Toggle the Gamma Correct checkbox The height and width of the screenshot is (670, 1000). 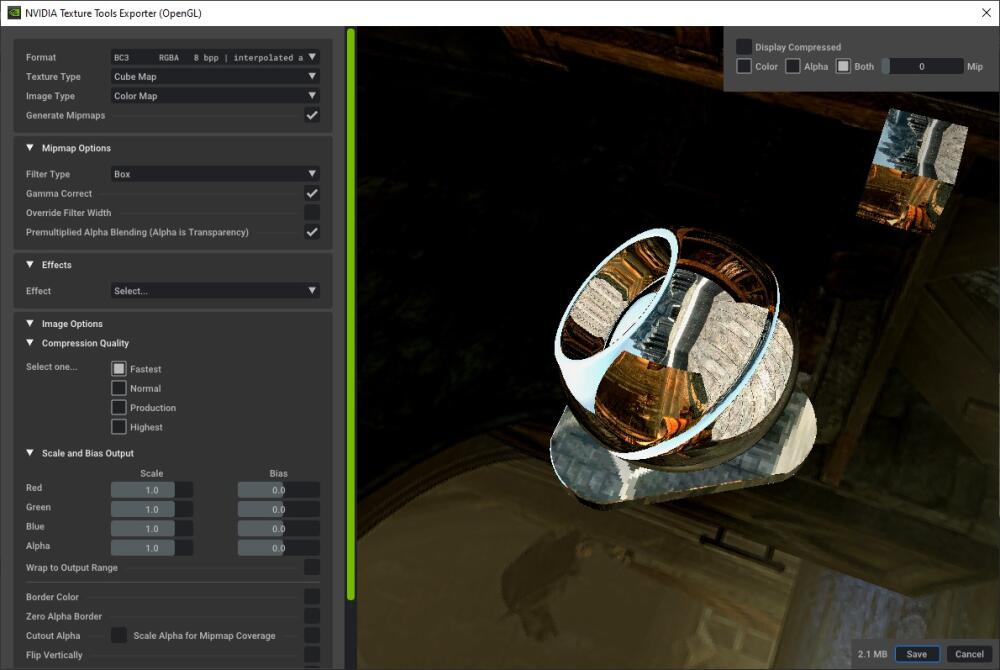tap(312, 193)
